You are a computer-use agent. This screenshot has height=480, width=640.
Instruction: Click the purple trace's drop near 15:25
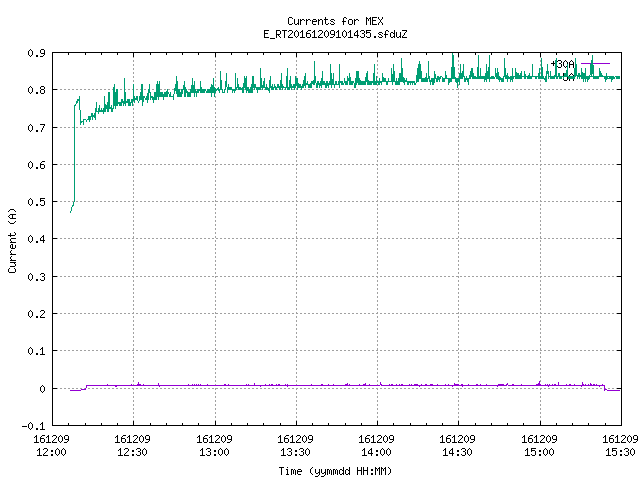pyautogui.click(x=604, y=388)
